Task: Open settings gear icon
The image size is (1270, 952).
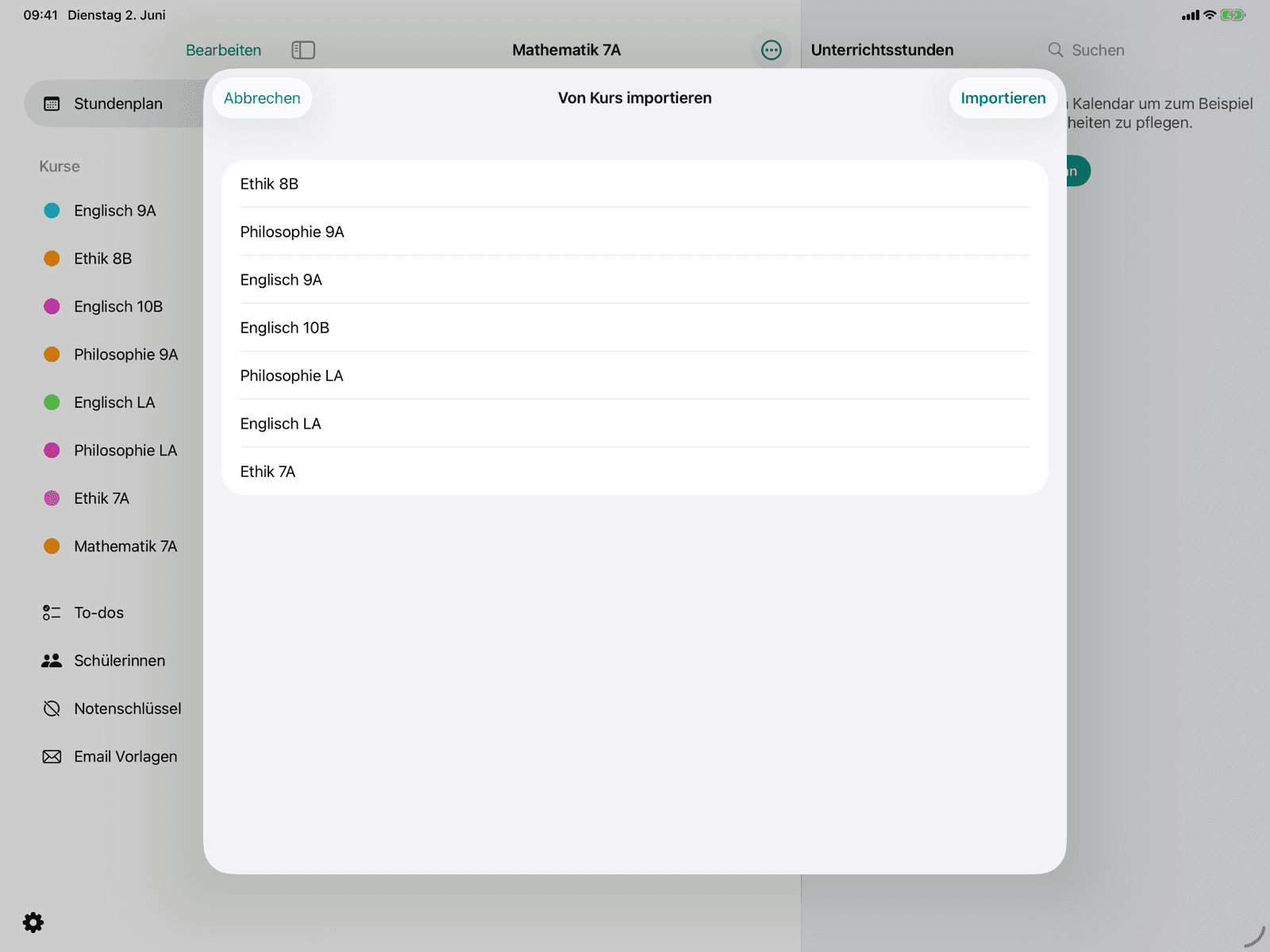Action: [x=33, y=922]
